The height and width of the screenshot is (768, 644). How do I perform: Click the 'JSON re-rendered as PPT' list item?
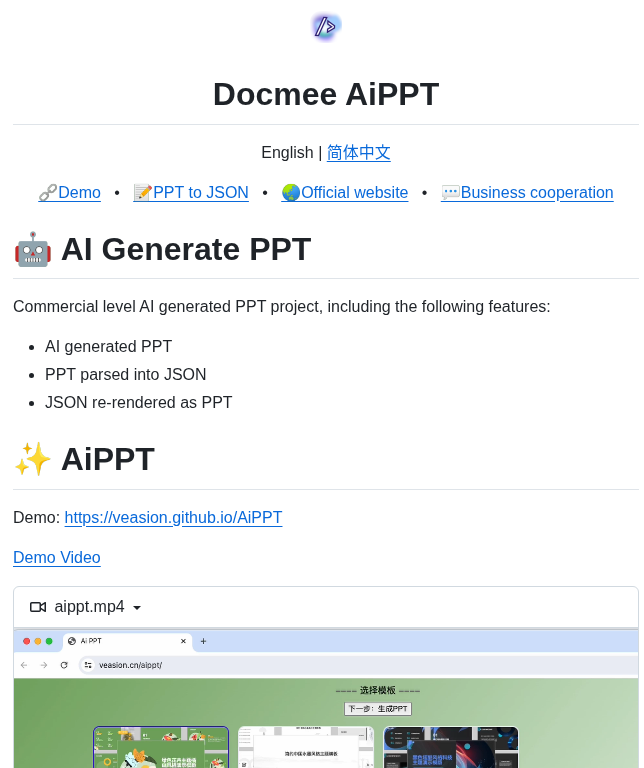[x=139, y=402]
